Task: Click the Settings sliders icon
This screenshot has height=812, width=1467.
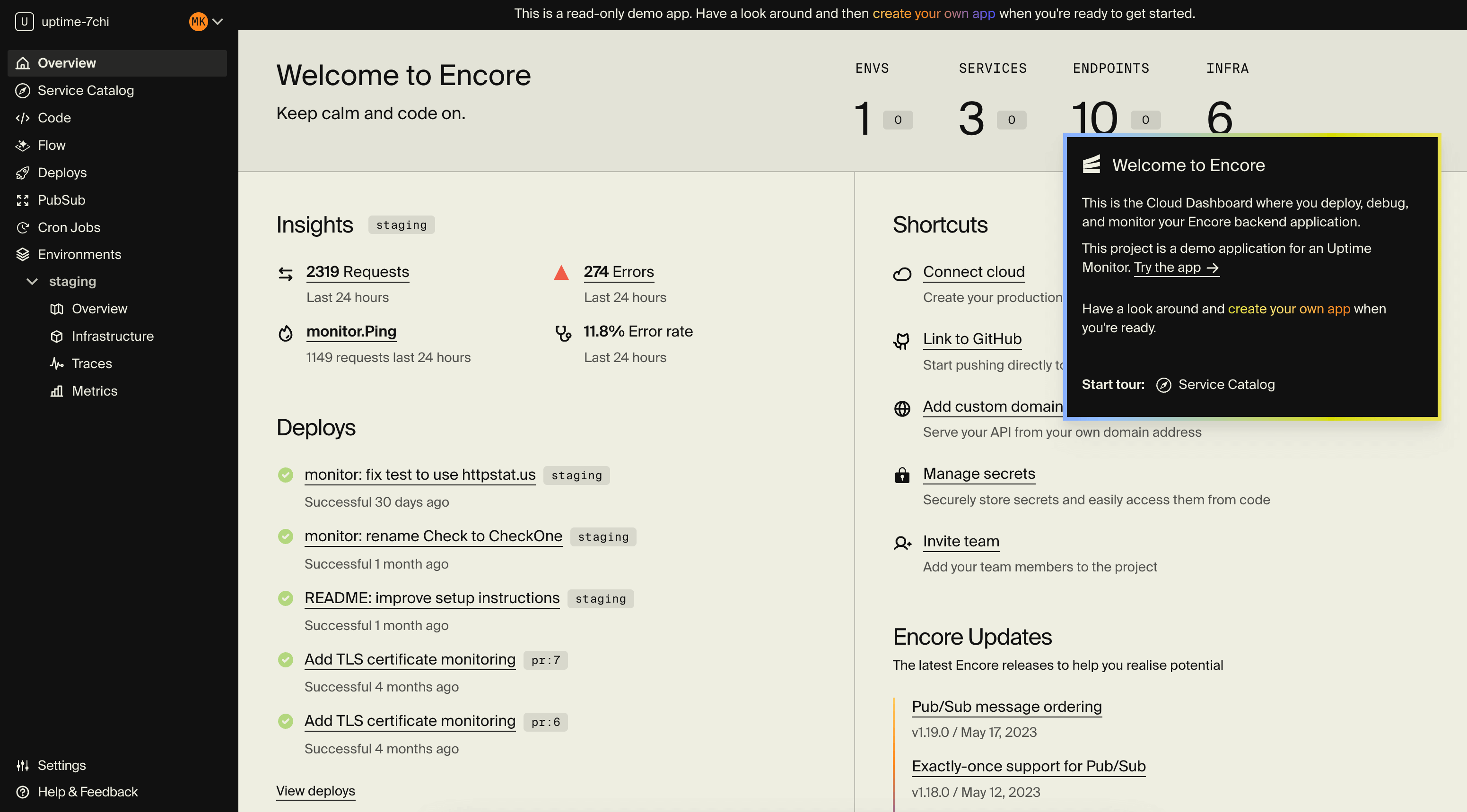Action: 23,765
